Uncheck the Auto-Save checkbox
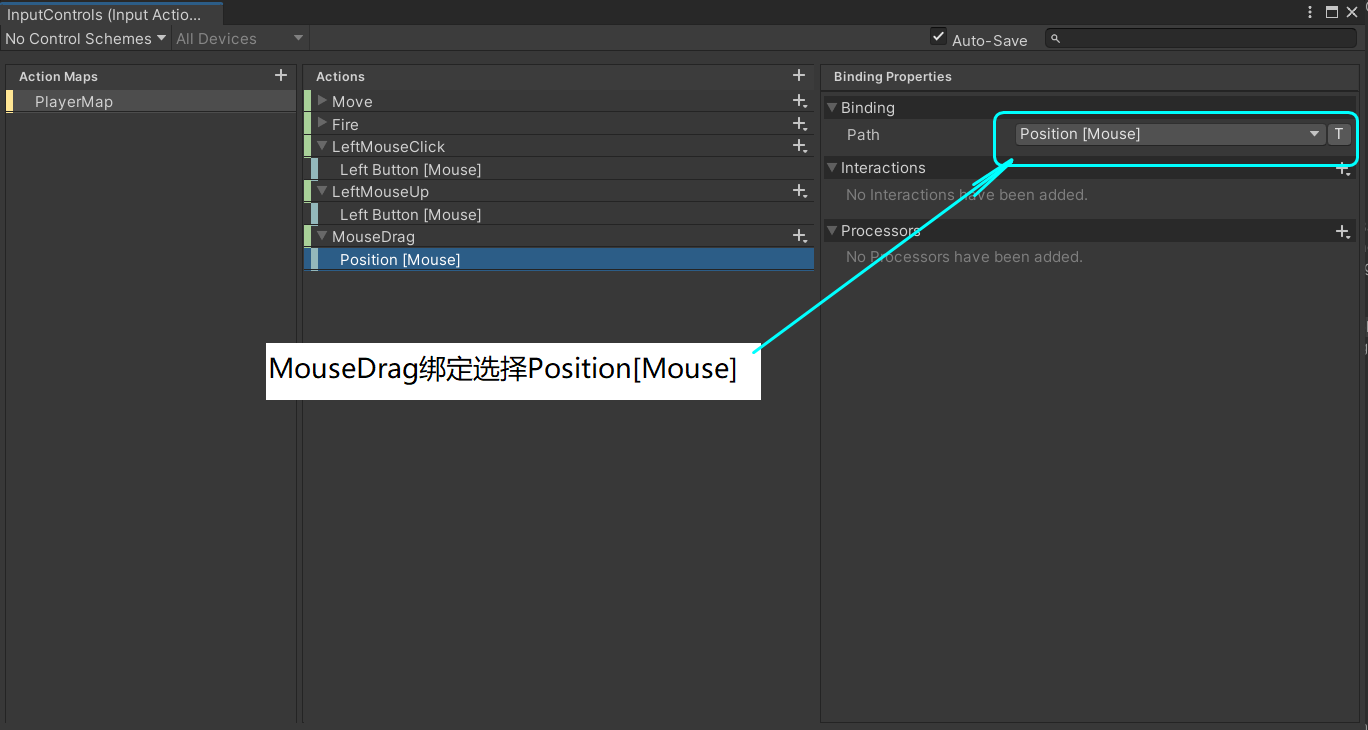Viewport: 1368px width, 730px height. tap(938, 36)
